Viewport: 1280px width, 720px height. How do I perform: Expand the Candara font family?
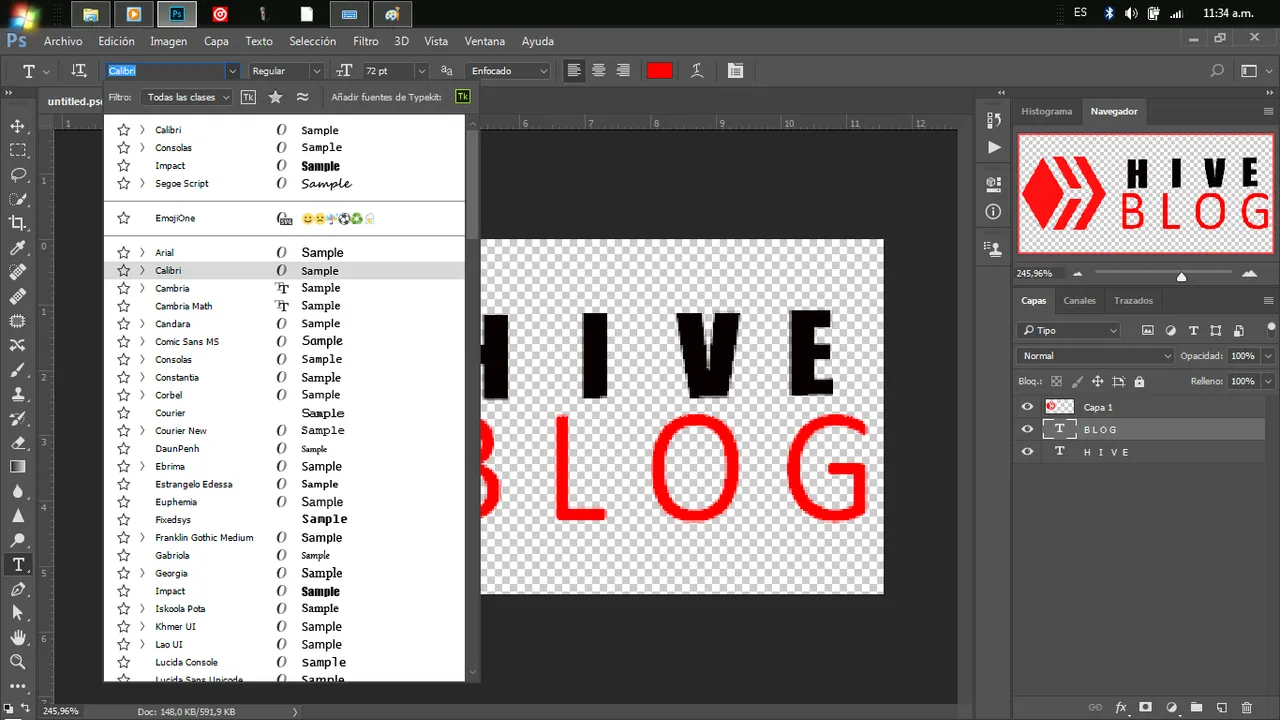tap(142, 324)
